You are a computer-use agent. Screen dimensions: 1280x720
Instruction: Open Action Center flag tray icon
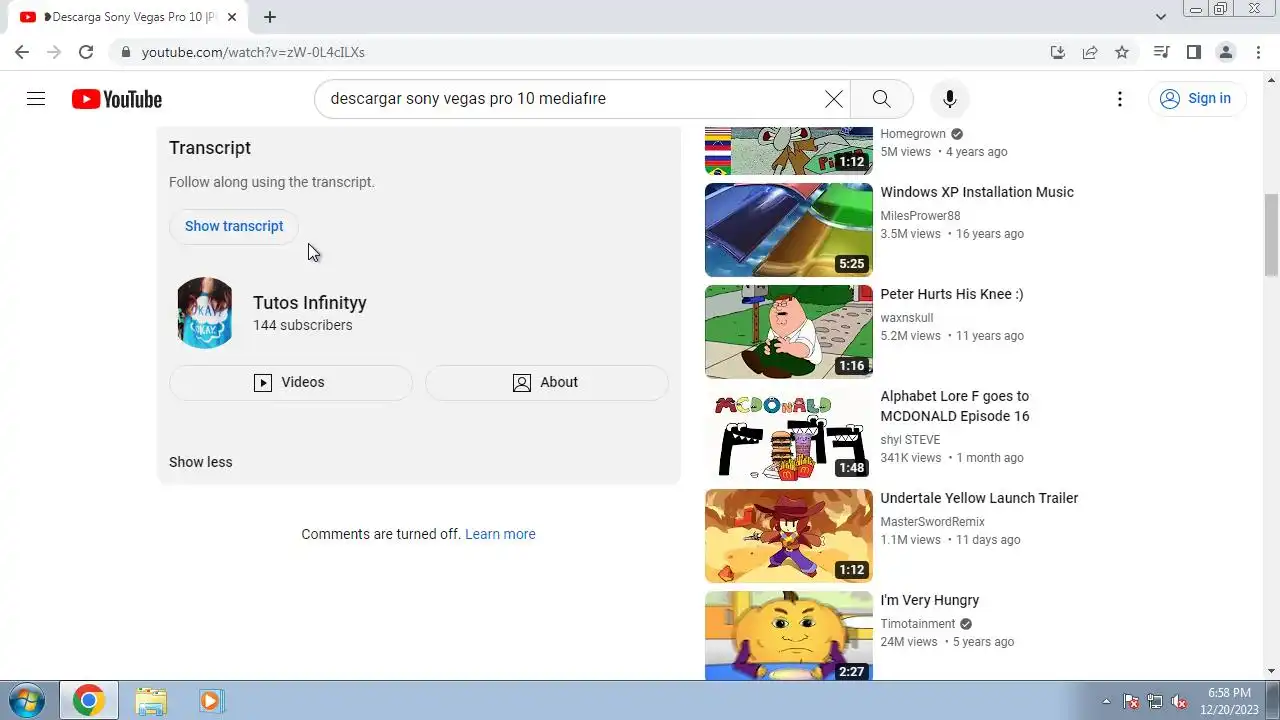coord(1132,701)
